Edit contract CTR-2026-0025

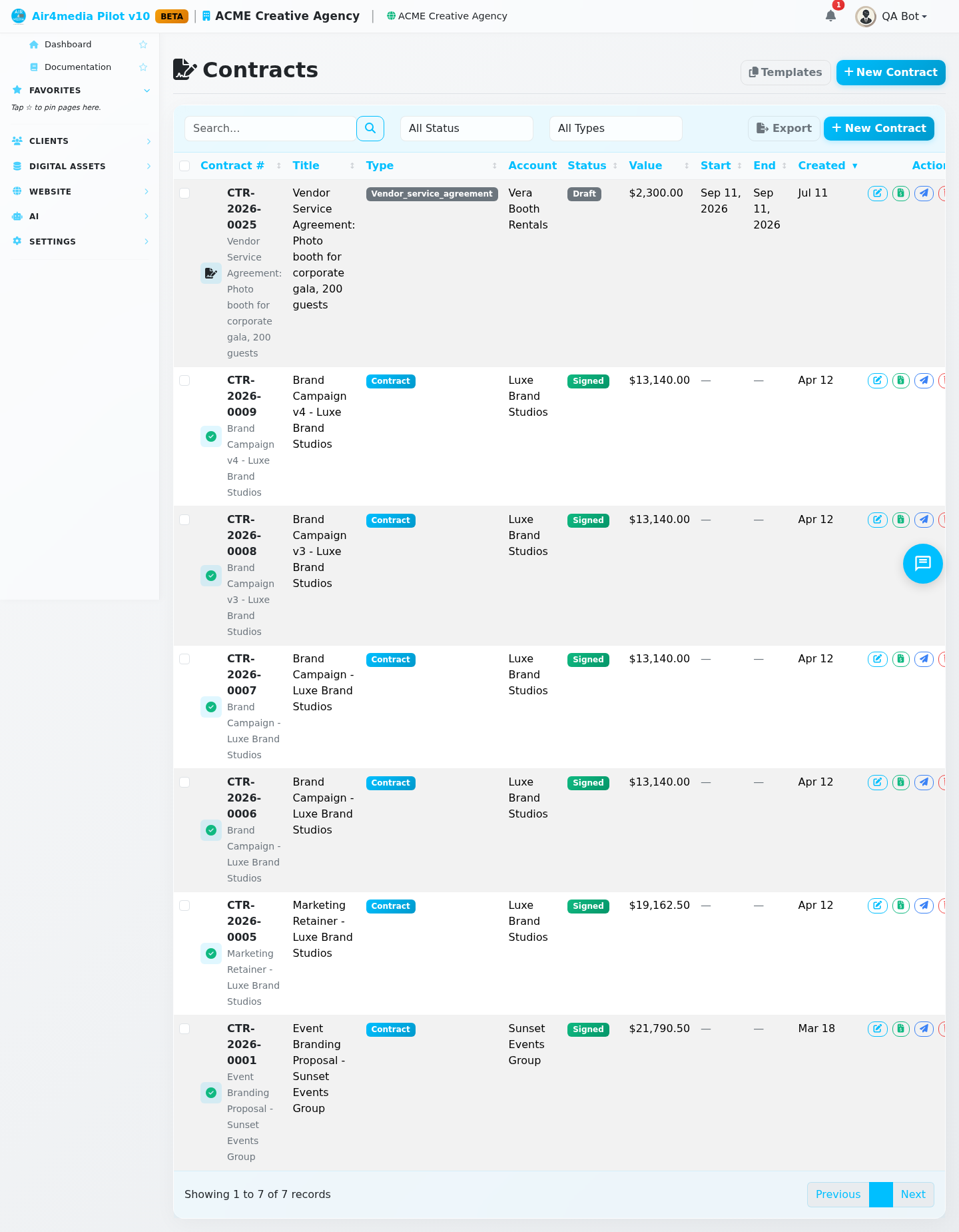pos(878,193)
